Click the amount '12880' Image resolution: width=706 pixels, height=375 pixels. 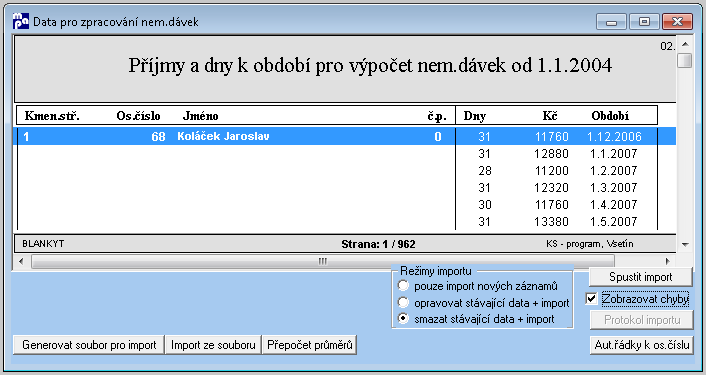click(551, 154)
